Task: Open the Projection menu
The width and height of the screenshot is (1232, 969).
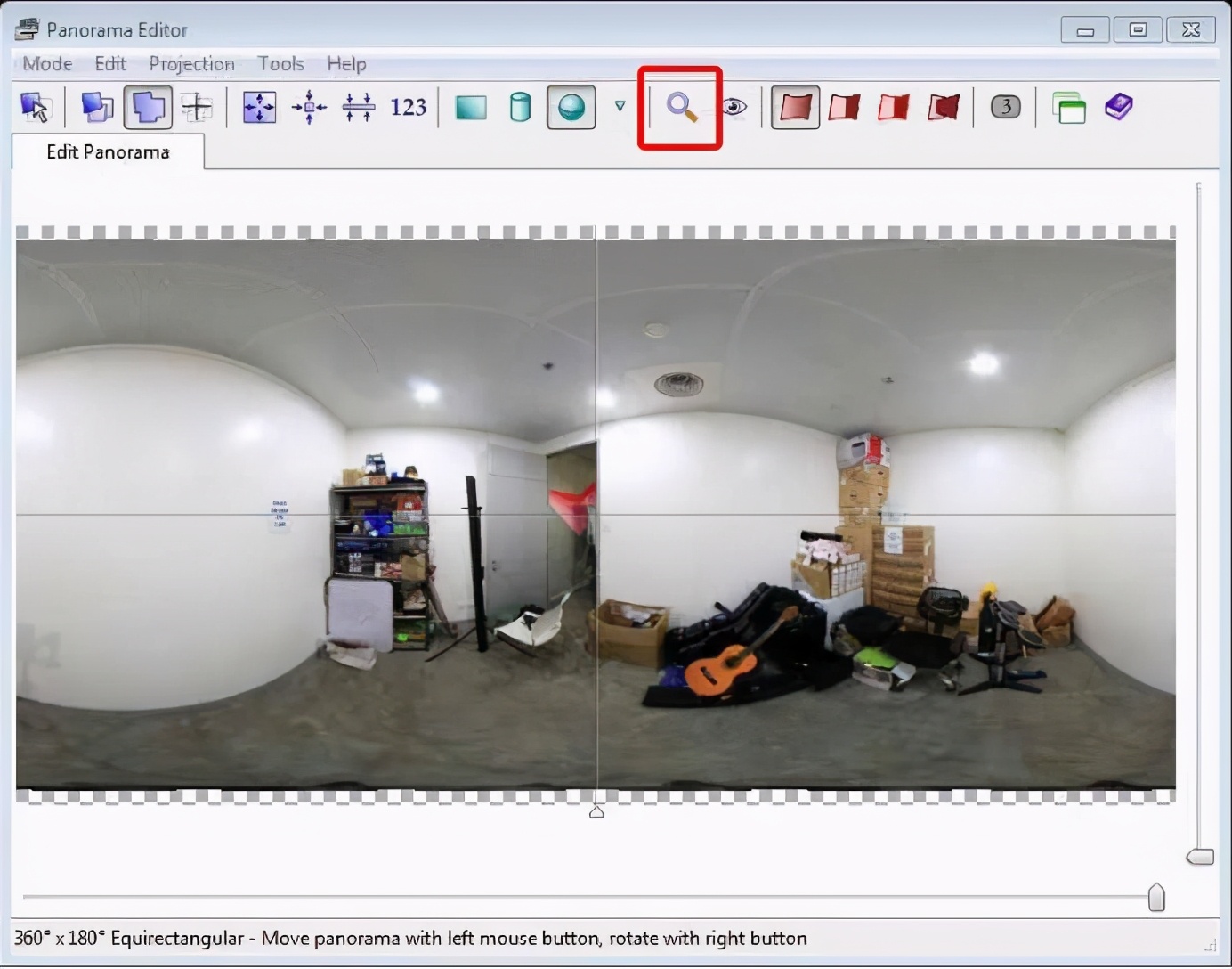Action: point(191,64)
